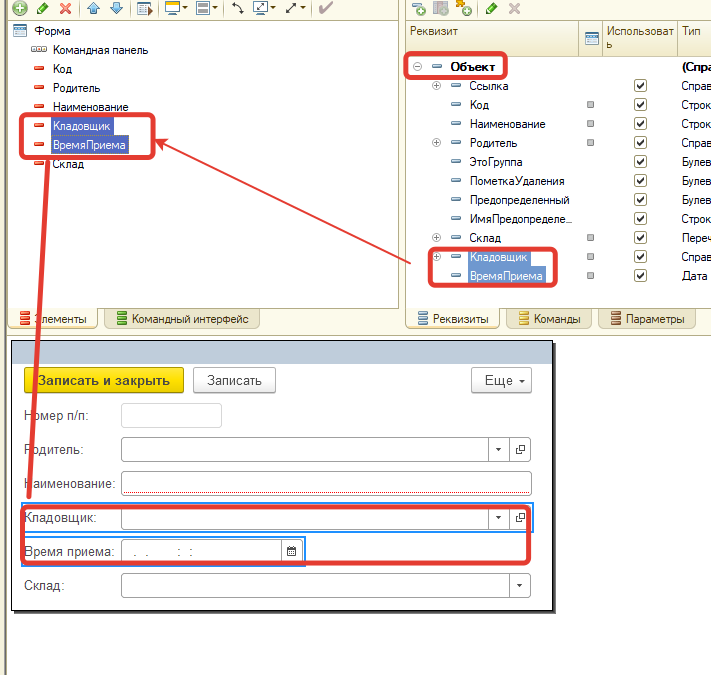Viewport: 711px width, 675px height.
Task: Click the monitor icon with diagonal arrow
Action: point(261,8)
